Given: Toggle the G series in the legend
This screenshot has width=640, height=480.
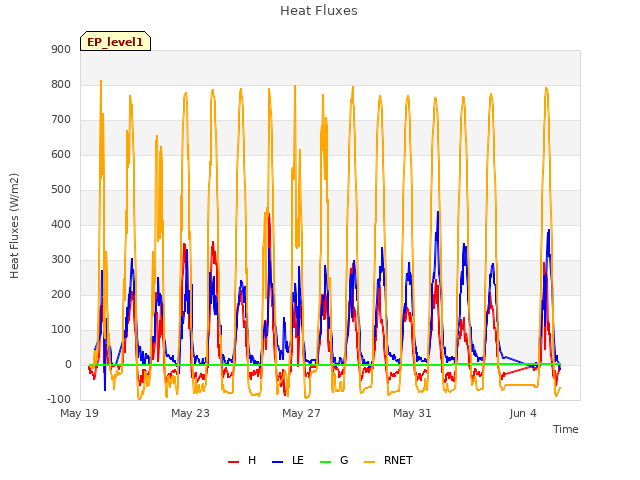Looking at the screenshot, I should click(x=334, y=460).
